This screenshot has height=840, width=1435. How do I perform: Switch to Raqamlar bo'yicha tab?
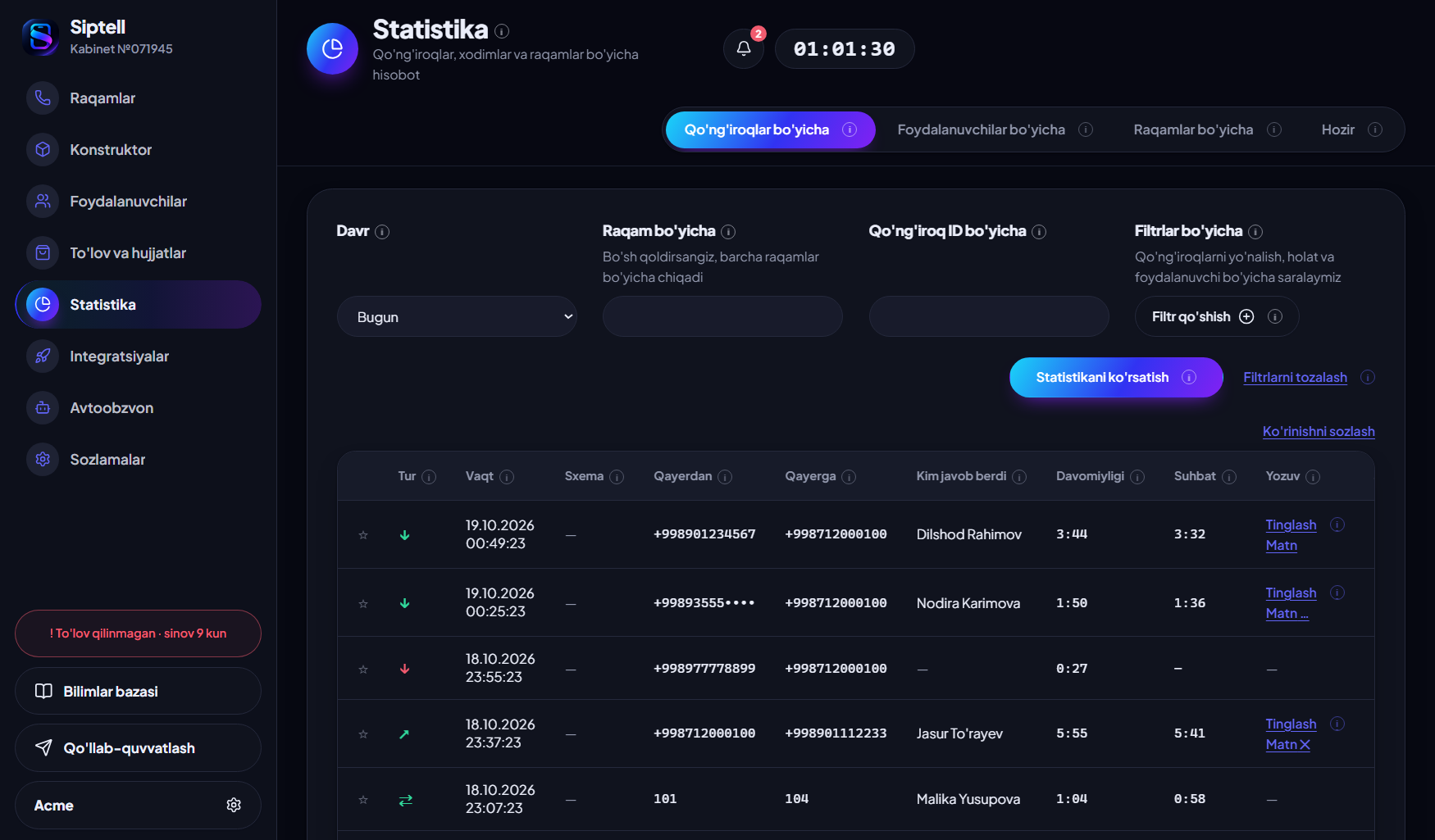[1207, 129]
